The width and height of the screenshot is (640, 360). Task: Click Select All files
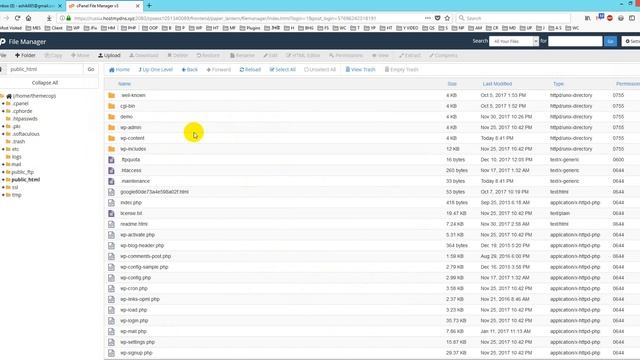pos(282,70)
